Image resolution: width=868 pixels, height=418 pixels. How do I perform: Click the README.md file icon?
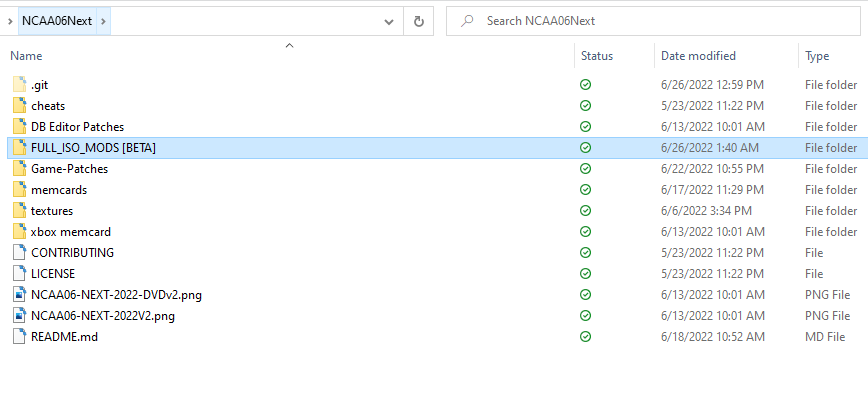click(19, 337)
